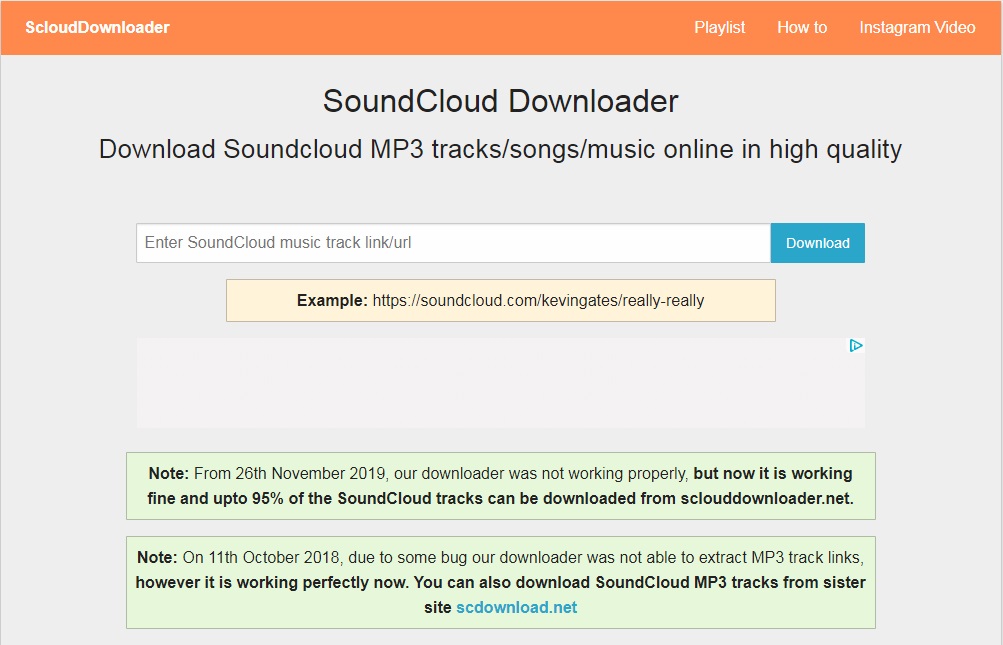Image resolution: width=1003 pixels, height=645 pixels.
Task: Open the How to page
Action: point(802,28)
